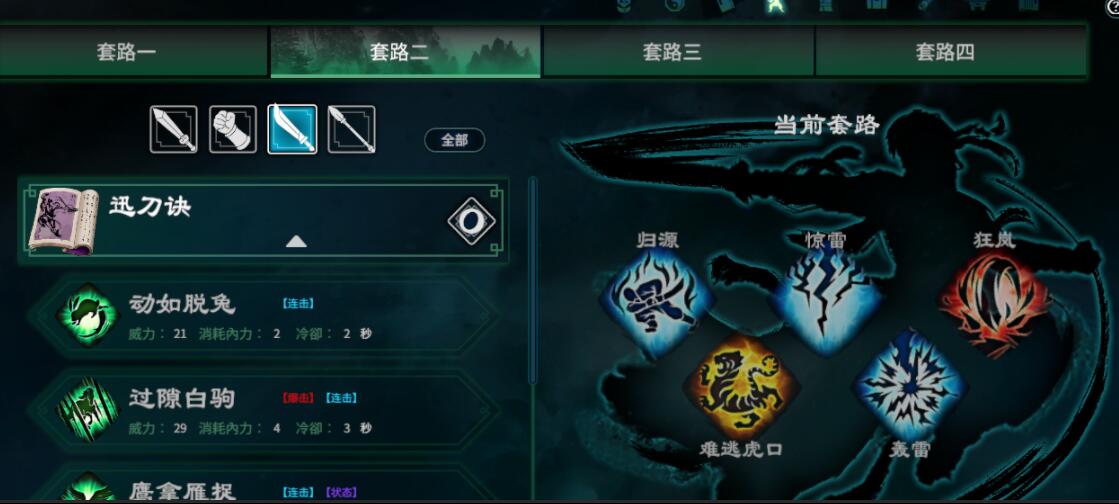Select the 鹰拿雁捉 skill entry
This screenshot has width=1119, height=504.
(264, 485)
